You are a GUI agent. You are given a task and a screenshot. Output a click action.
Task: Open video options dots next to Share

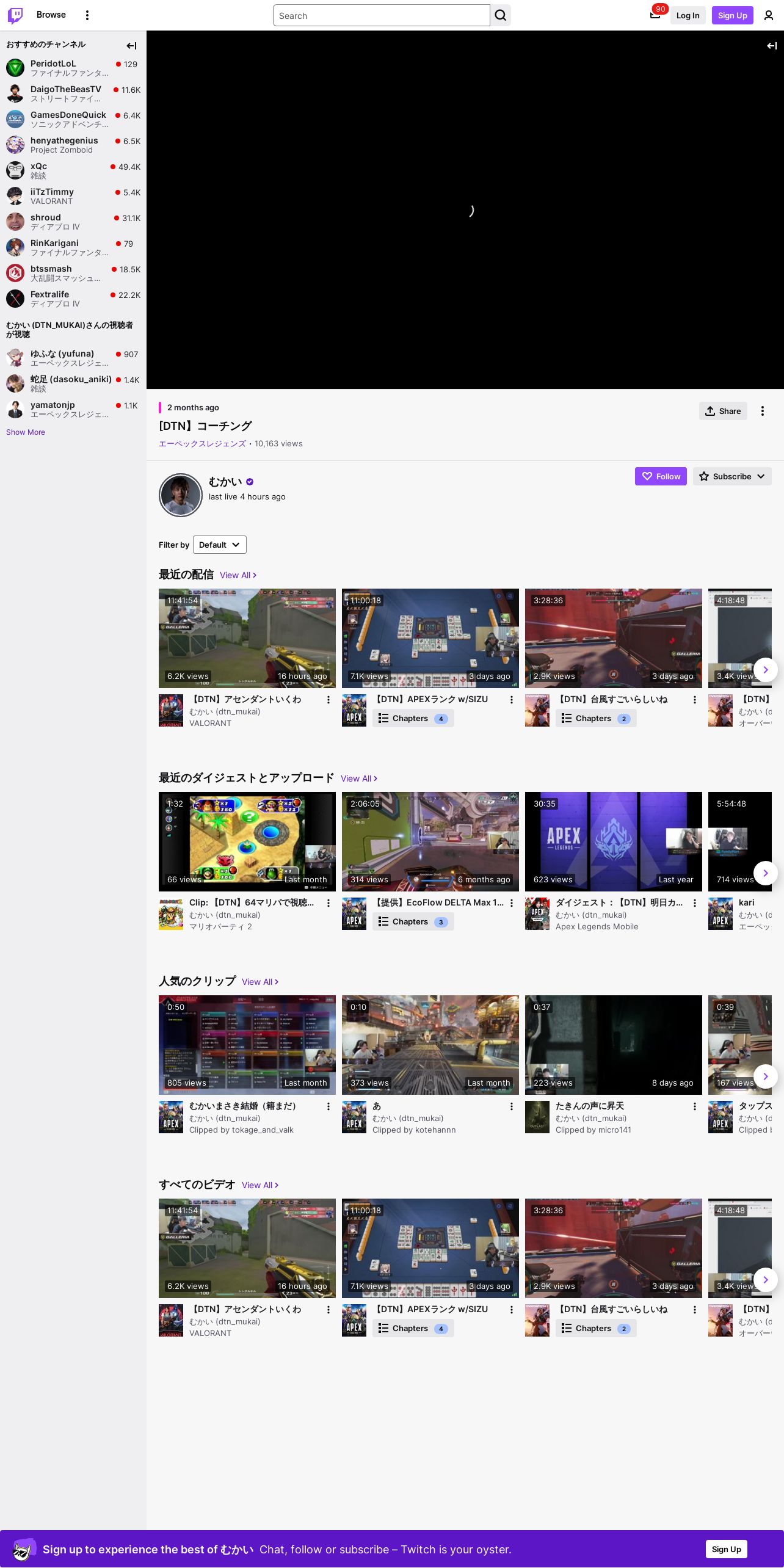click(762, 411)
